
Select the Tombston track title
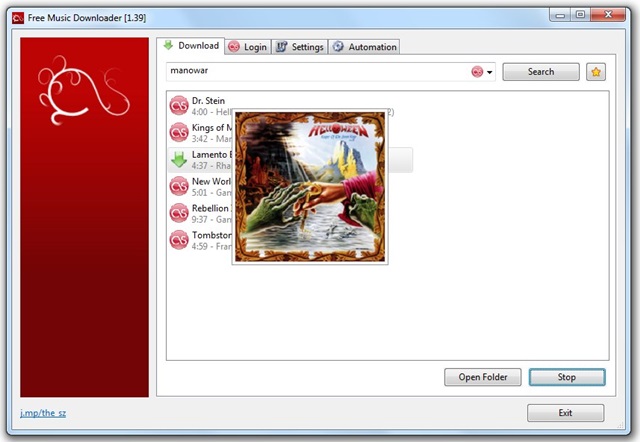(x=211, y=235)
